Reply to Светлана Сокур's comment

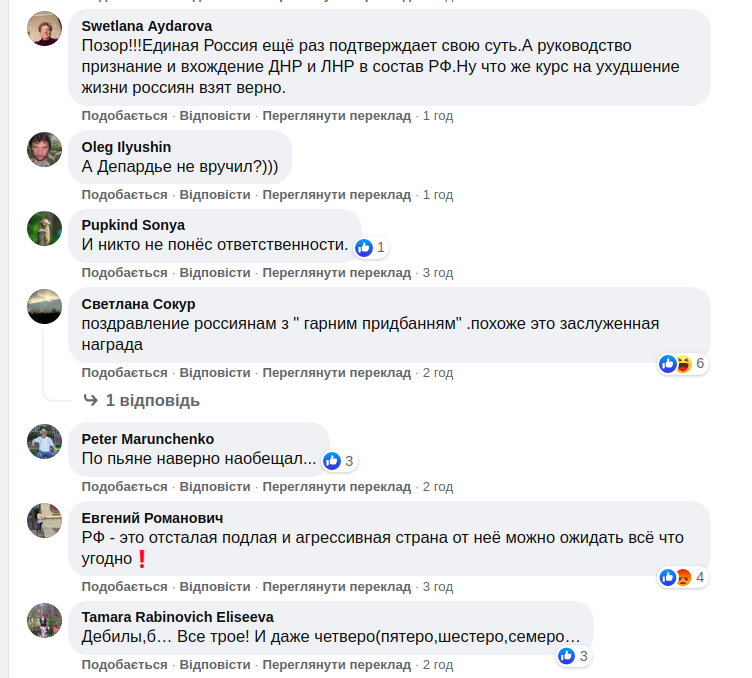point(215,373)
